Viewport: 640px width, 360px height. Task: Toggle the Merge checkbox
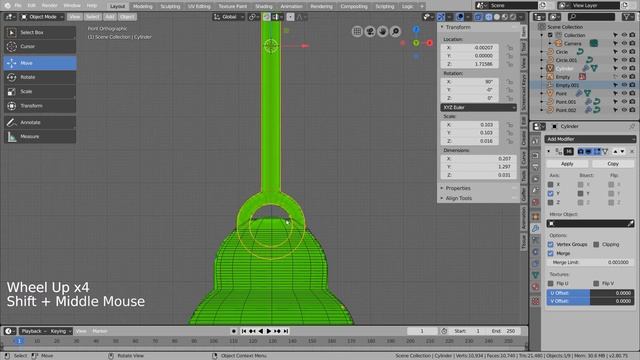tap(550, 253)
